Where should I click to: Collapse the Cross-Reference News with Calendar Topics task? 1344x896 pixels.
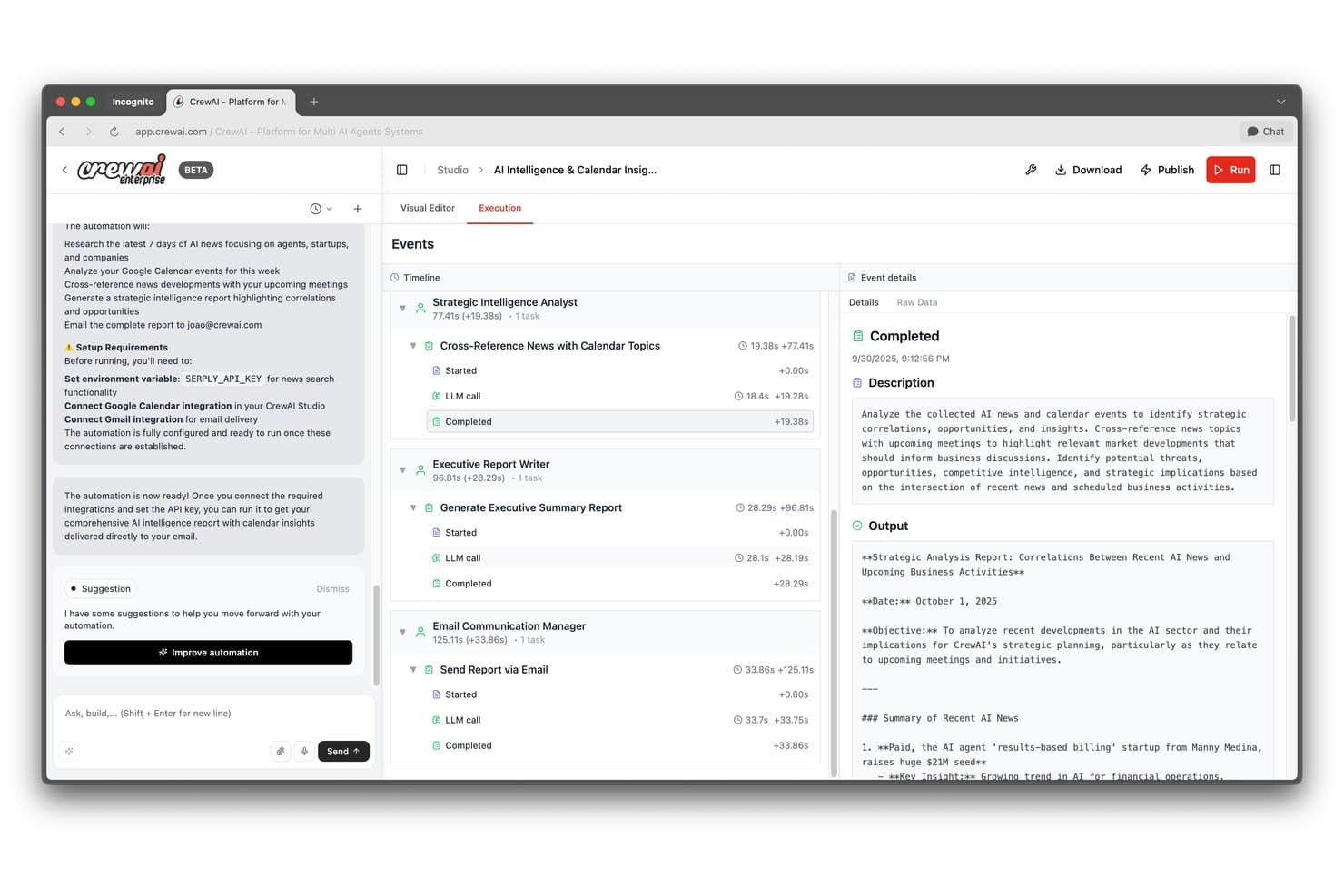413,346
